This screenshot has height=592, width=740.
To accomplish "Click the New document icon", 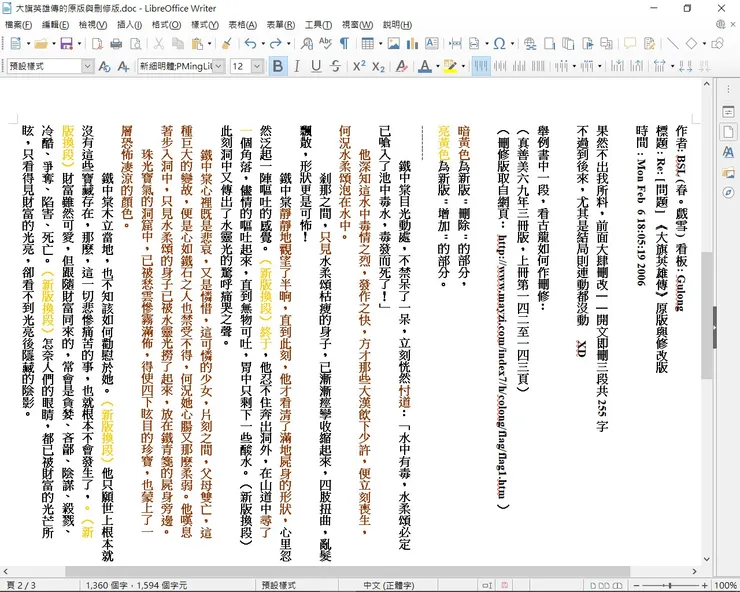I will coord(15,44).
